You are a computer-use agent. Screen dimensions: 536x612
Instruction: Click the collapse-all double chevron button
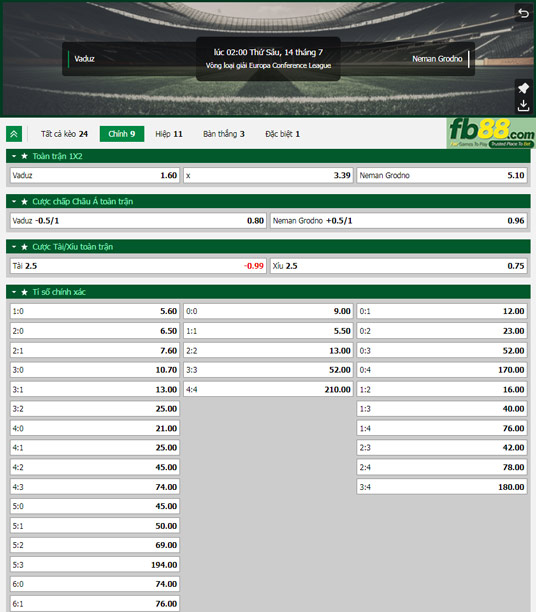(14, 134)
